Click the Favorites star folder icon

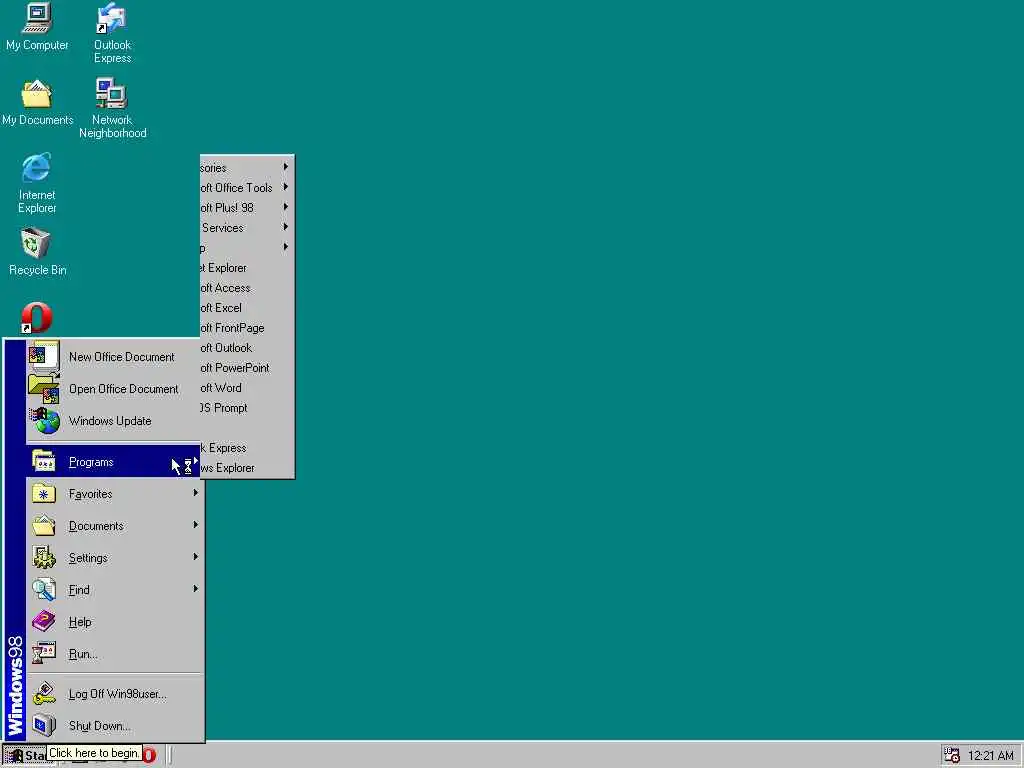(x=44, y=494)
